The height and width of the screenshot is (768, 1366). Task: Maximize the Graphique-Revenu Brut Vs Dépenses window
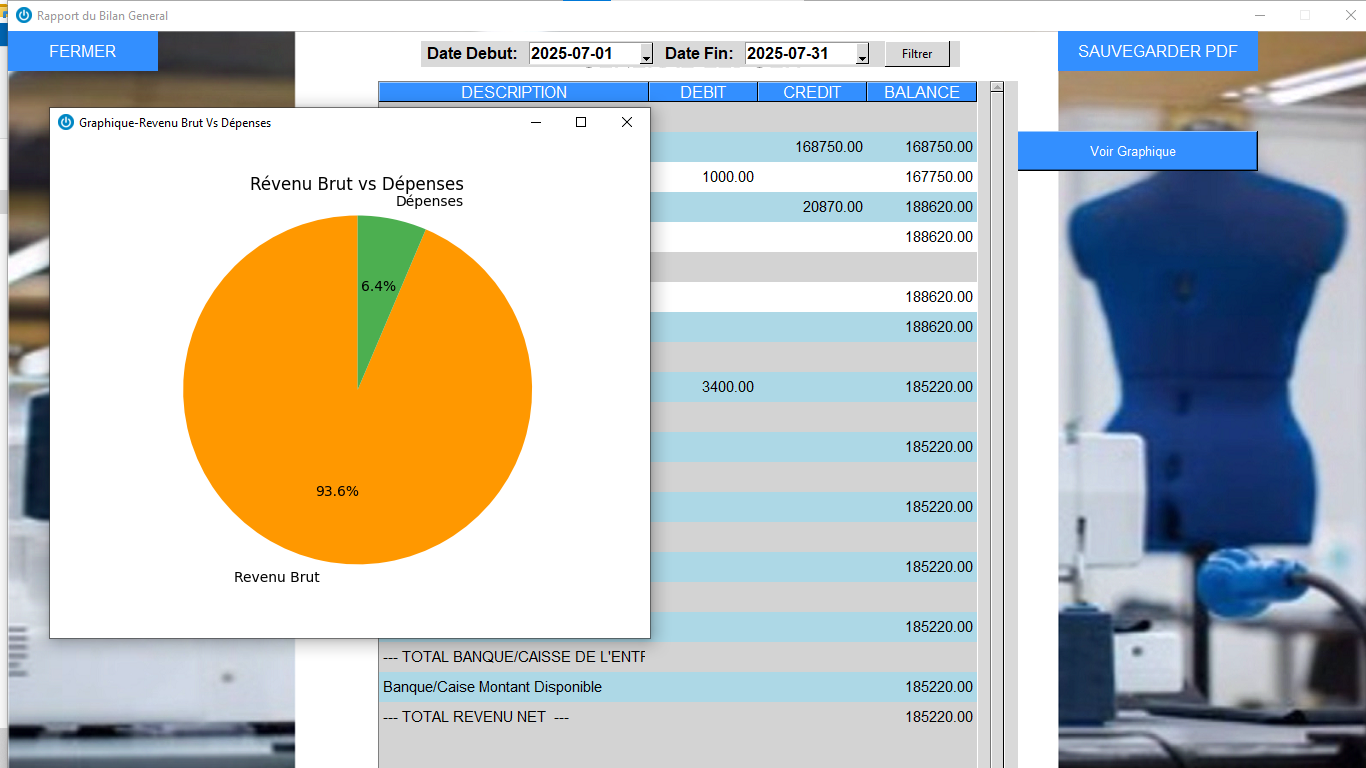[580, 123]
